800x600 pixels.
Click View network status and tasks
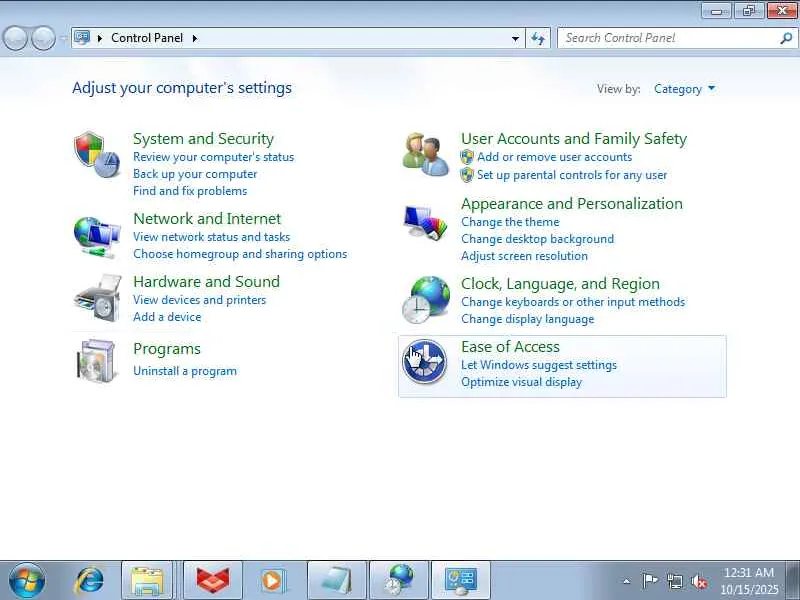point(211,237)
